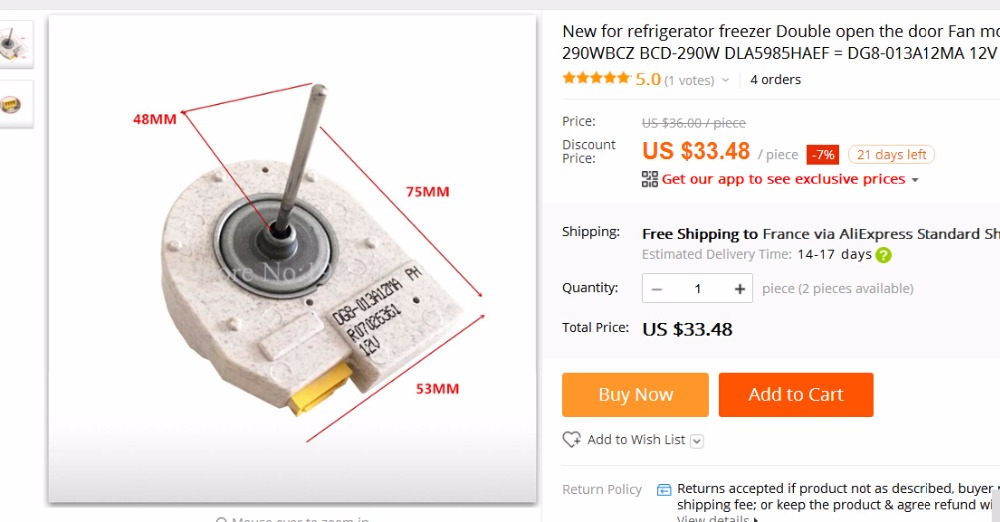Increase quantity with the plus button
Viewport: 1000px width, 522px height.
740,289
